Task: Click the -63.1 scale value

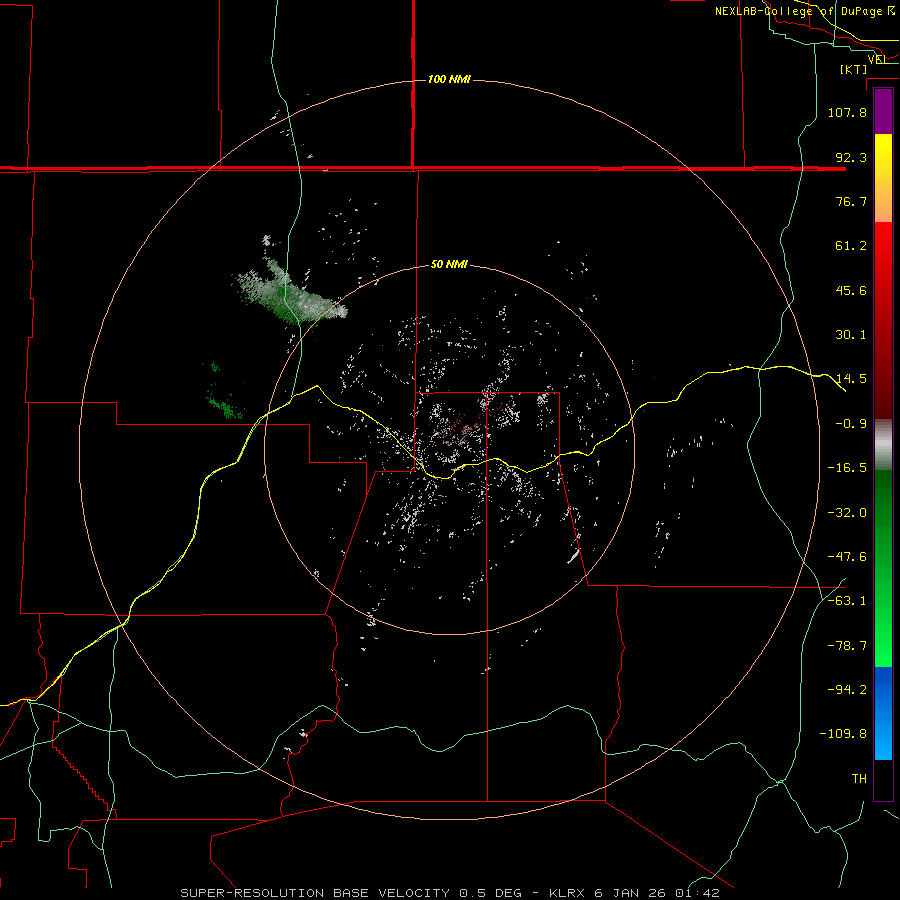Action: 847,601
